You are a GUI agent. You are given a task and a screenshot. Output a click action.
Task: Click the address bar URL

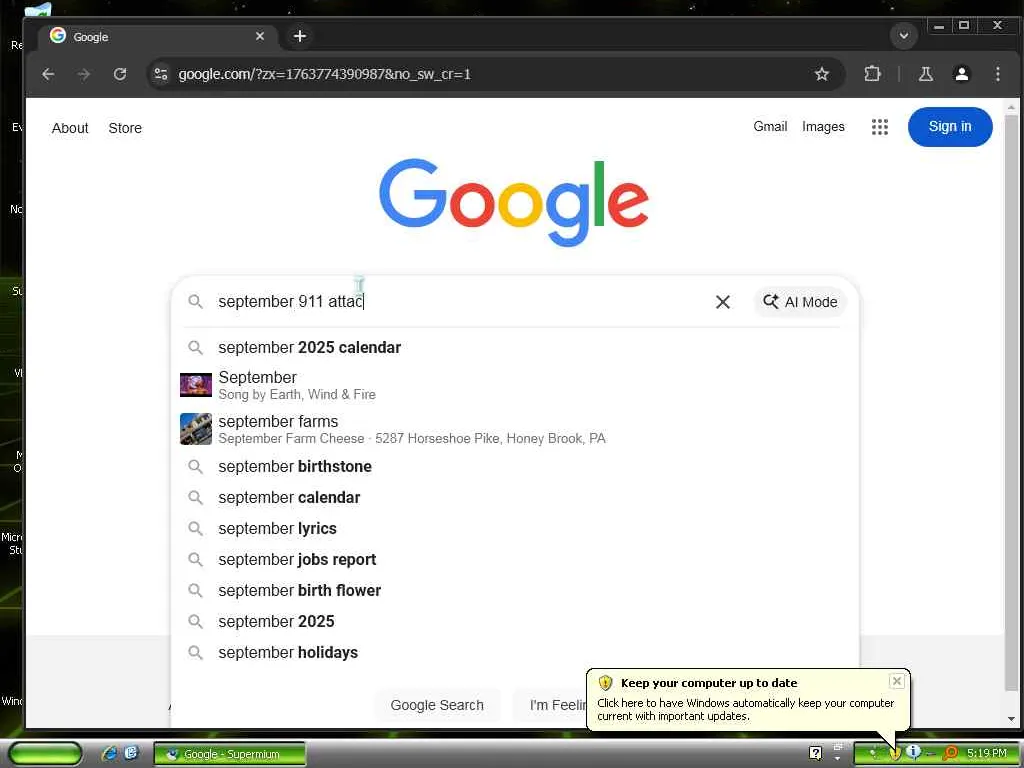coord(325,74)
